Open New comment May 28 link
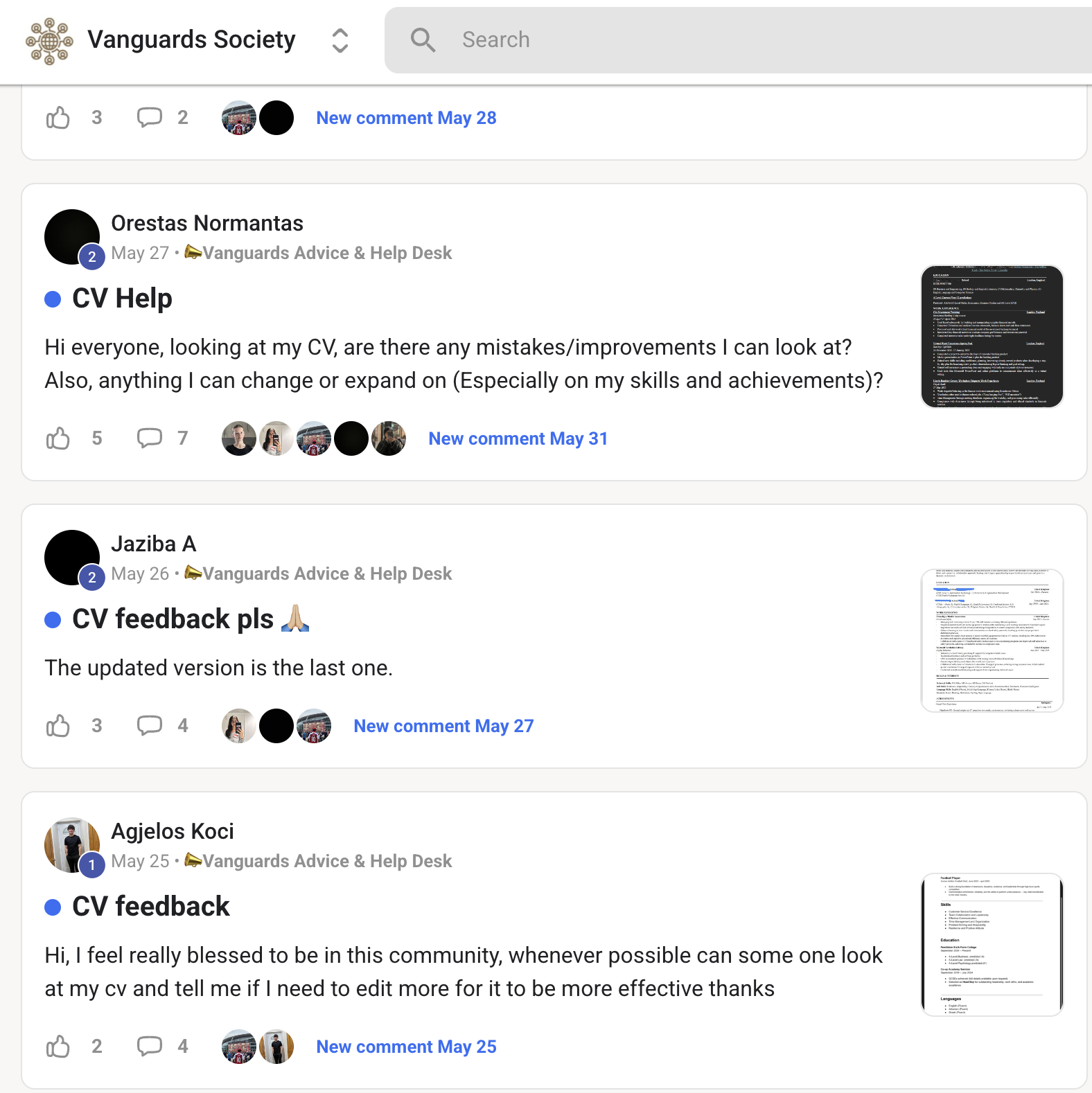The width and height of the screenshot is (1092, 1093). 406,118
